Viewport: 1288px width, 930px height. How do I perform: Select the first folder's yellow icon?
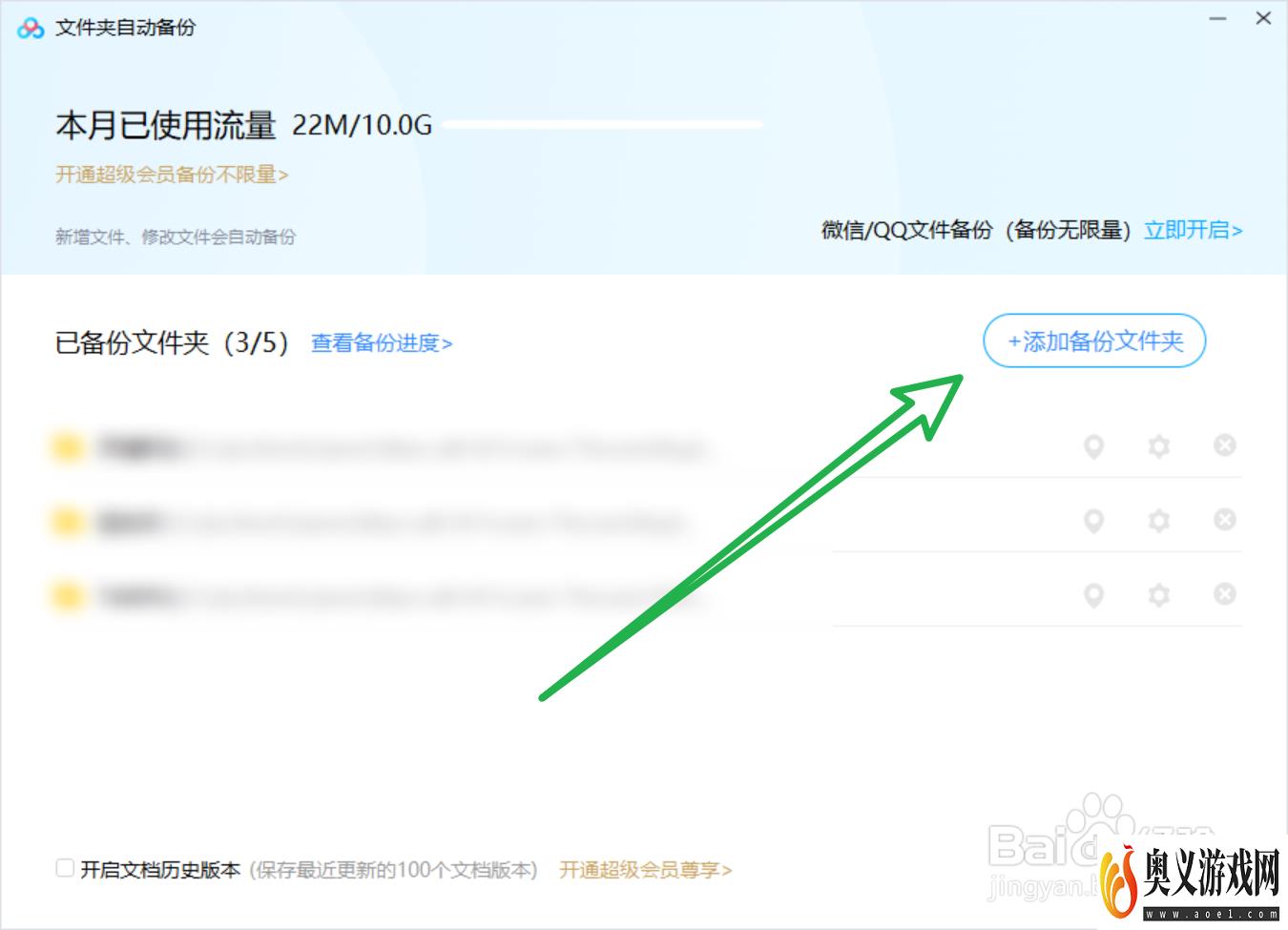tap(67, 446)
